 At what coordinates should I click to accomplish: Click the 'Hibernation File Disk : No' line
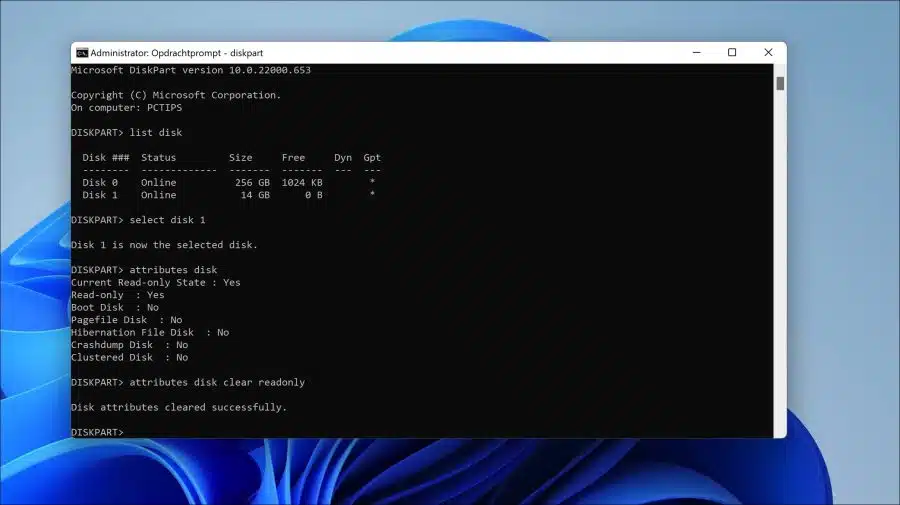(x=150, y=333)
